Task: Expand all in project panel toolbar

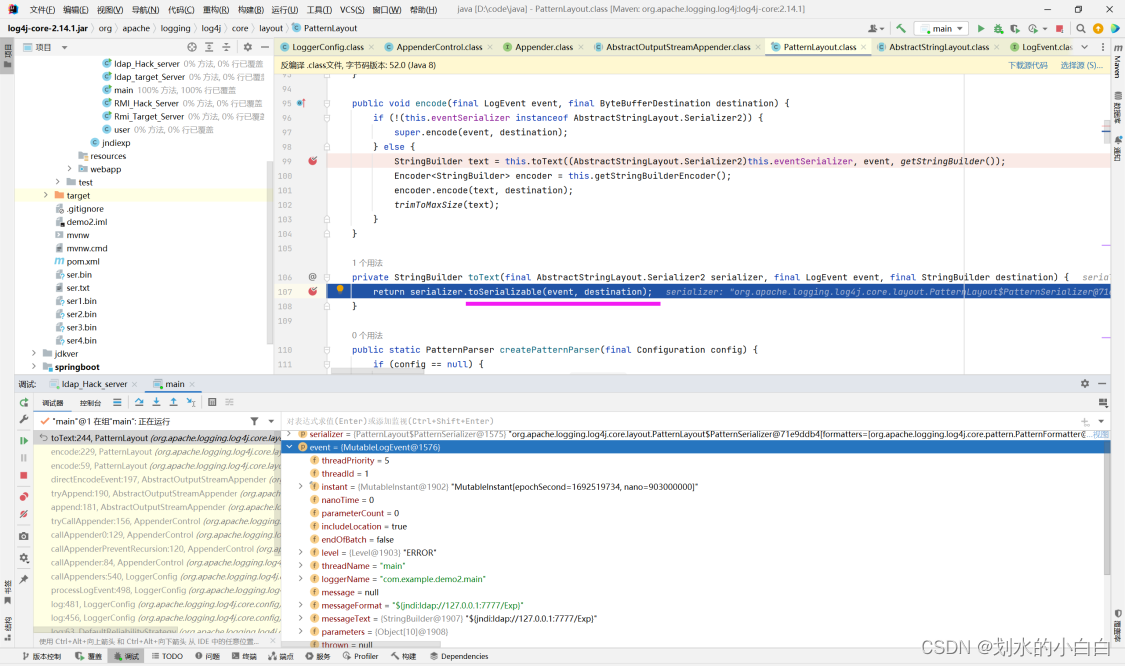Action: 209,47
